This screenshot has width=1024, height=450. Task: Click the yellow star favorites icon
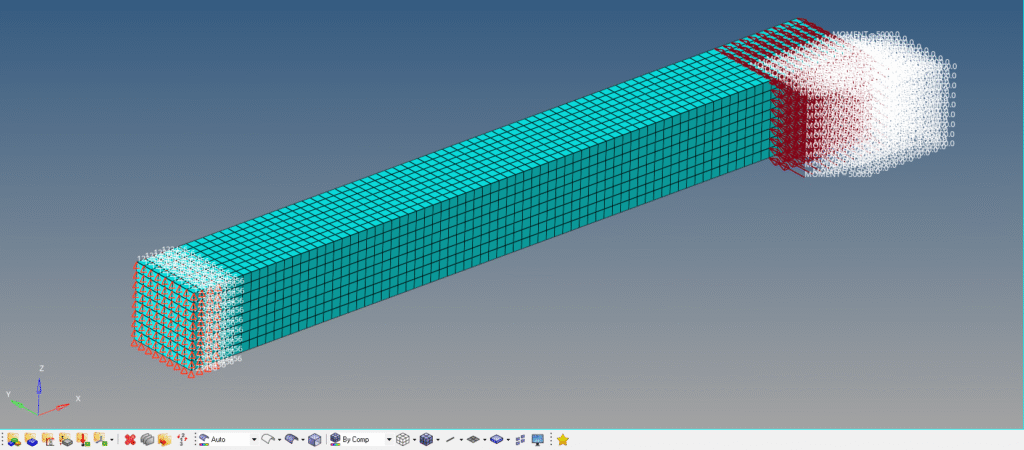point(562,440)
